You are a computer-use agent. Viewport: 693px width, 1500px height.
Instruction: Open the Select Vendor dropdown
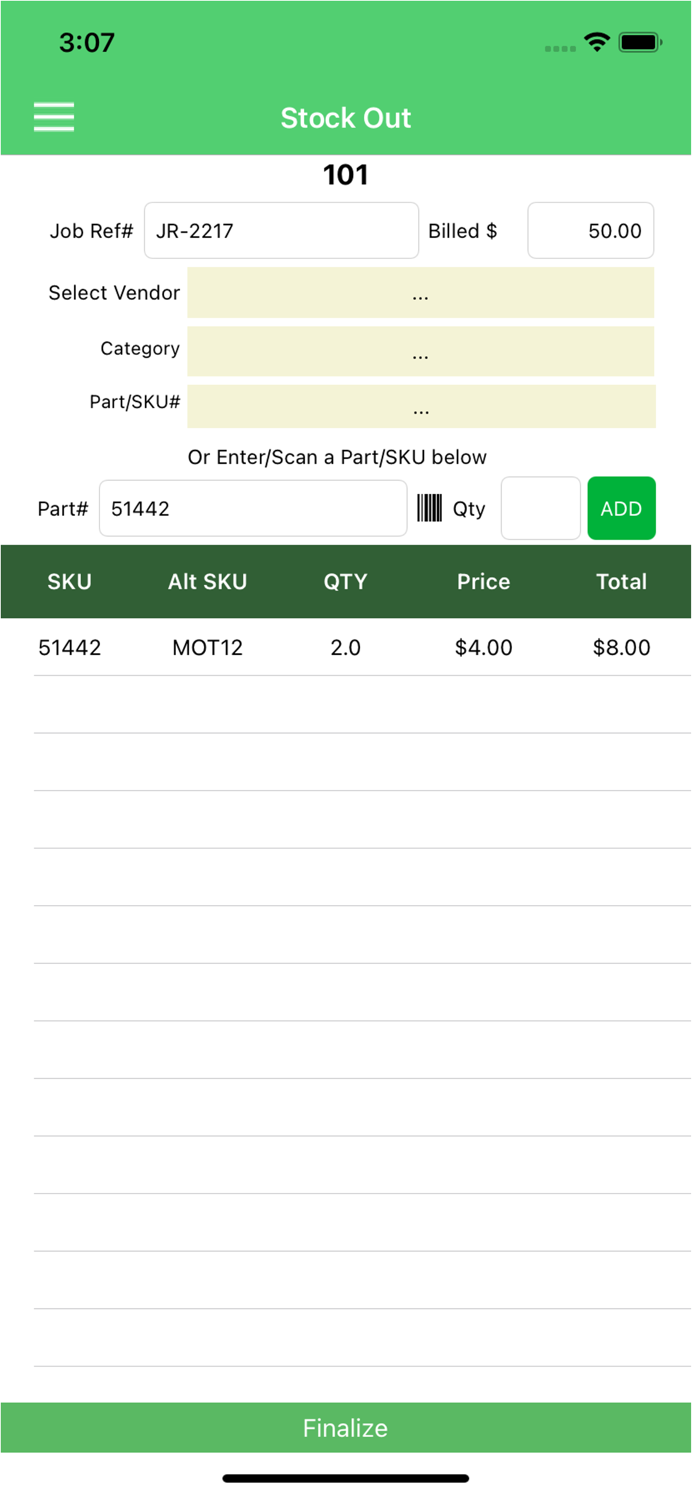[420, 293]
